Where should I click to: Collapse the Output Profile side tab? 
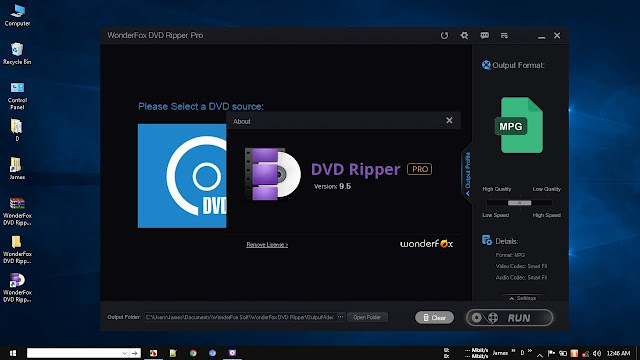point(467,174)
